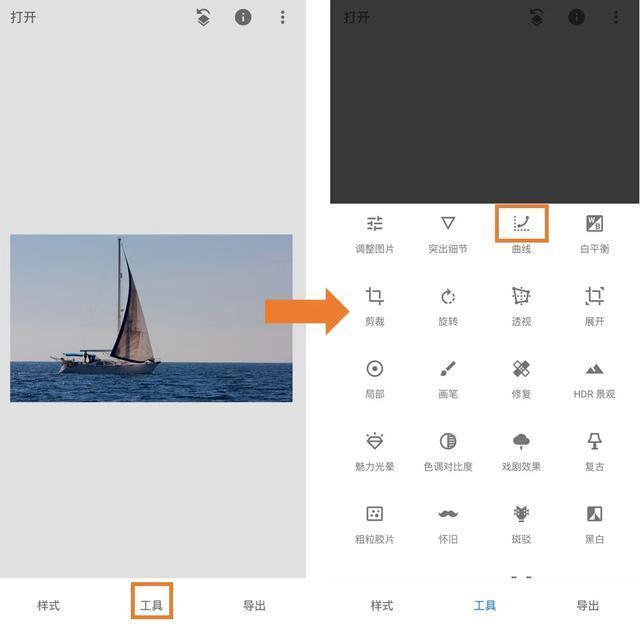Open three-dot overflow menu in left screen
This screenshot has width=640, height=632.
click(282, 17)
